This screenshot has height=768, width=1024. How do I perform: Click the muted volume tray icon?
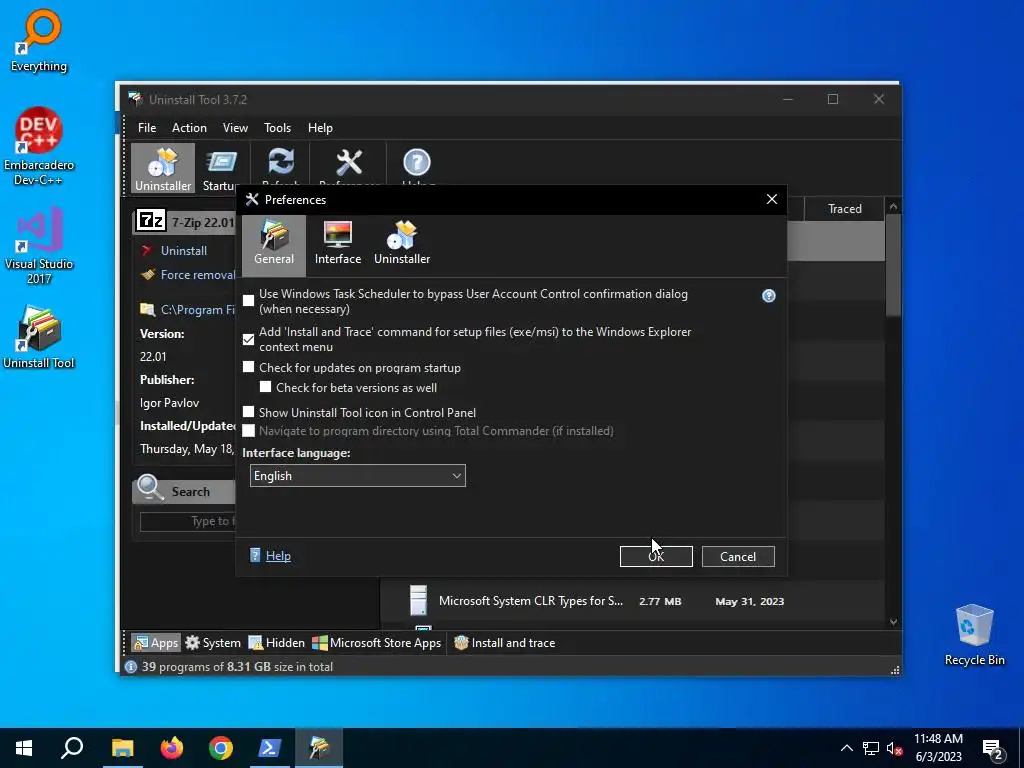pos(894,748)
